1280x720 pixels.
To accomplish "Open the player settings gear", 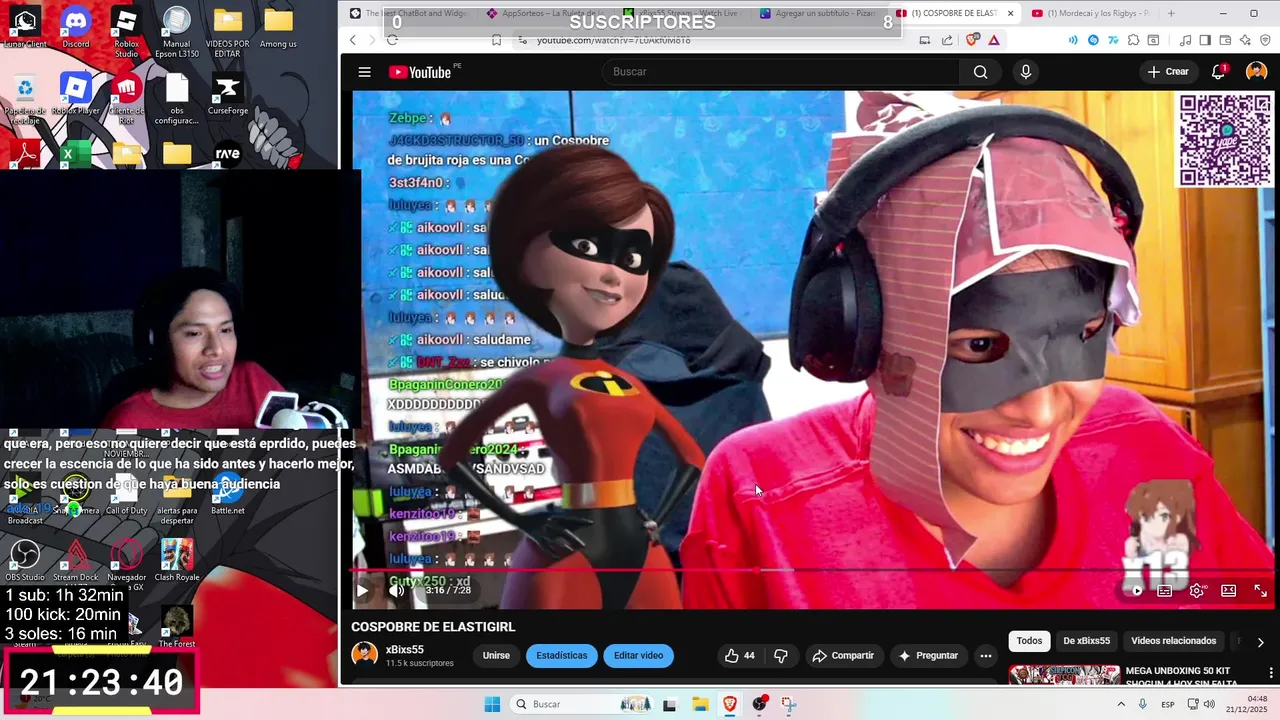I will tap(1196, 591).
